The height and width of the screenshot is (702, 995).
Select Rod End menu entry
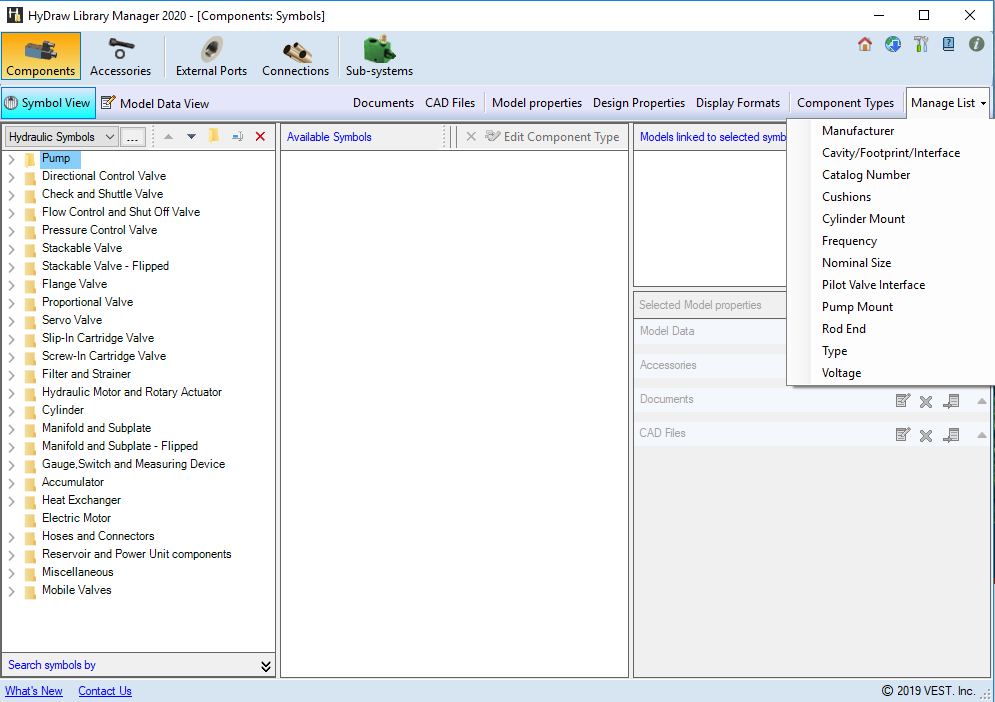click(x=844, y=329)
